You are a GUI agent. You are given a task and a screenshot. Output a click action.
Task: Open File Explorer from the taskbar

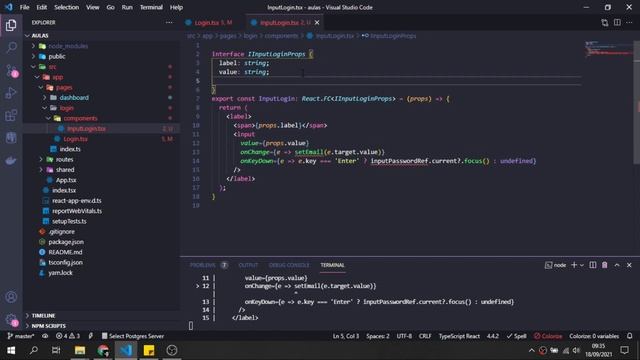click(x=80, y=350)
